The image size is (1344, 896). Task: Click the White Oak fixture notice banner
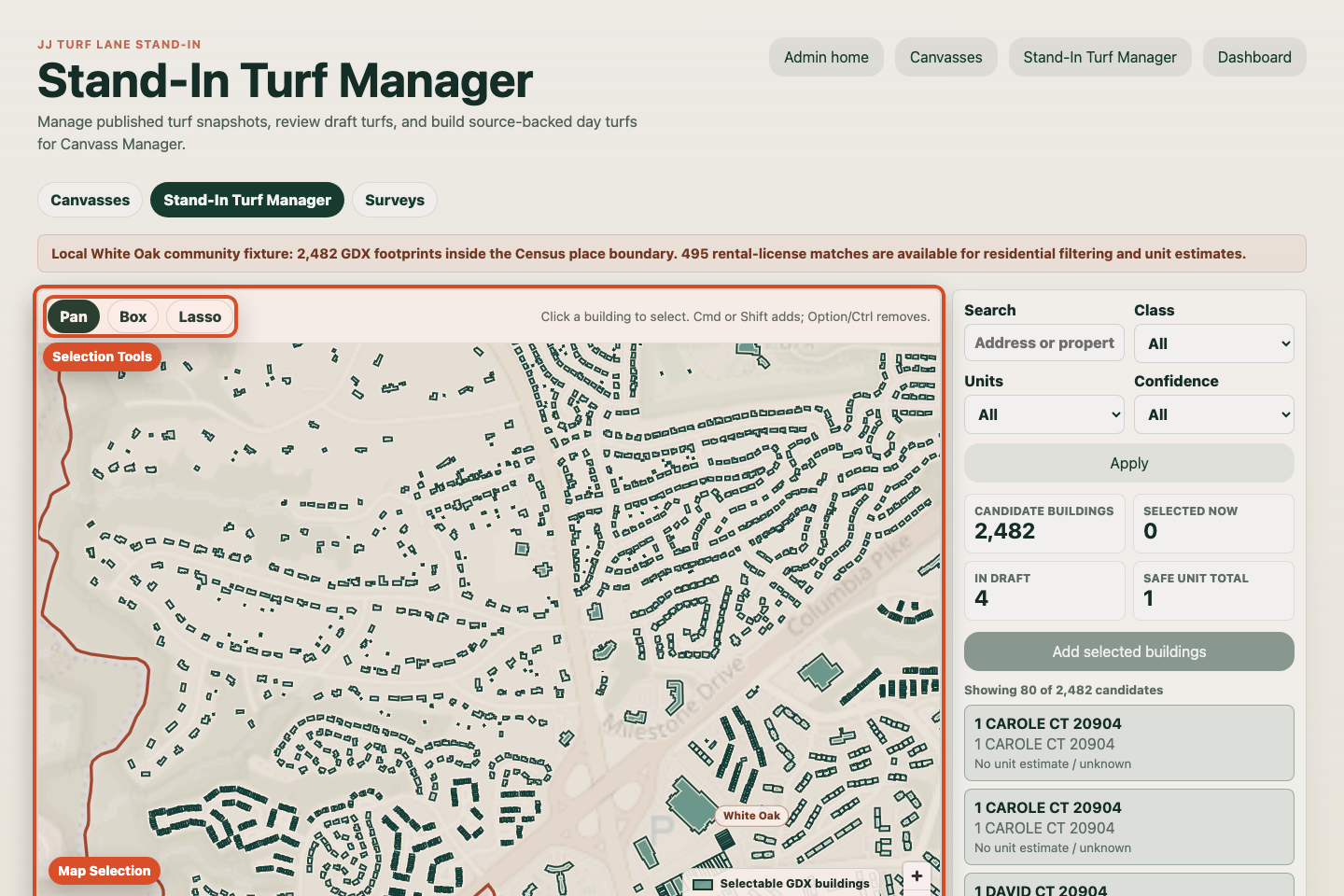coord(672,254)
